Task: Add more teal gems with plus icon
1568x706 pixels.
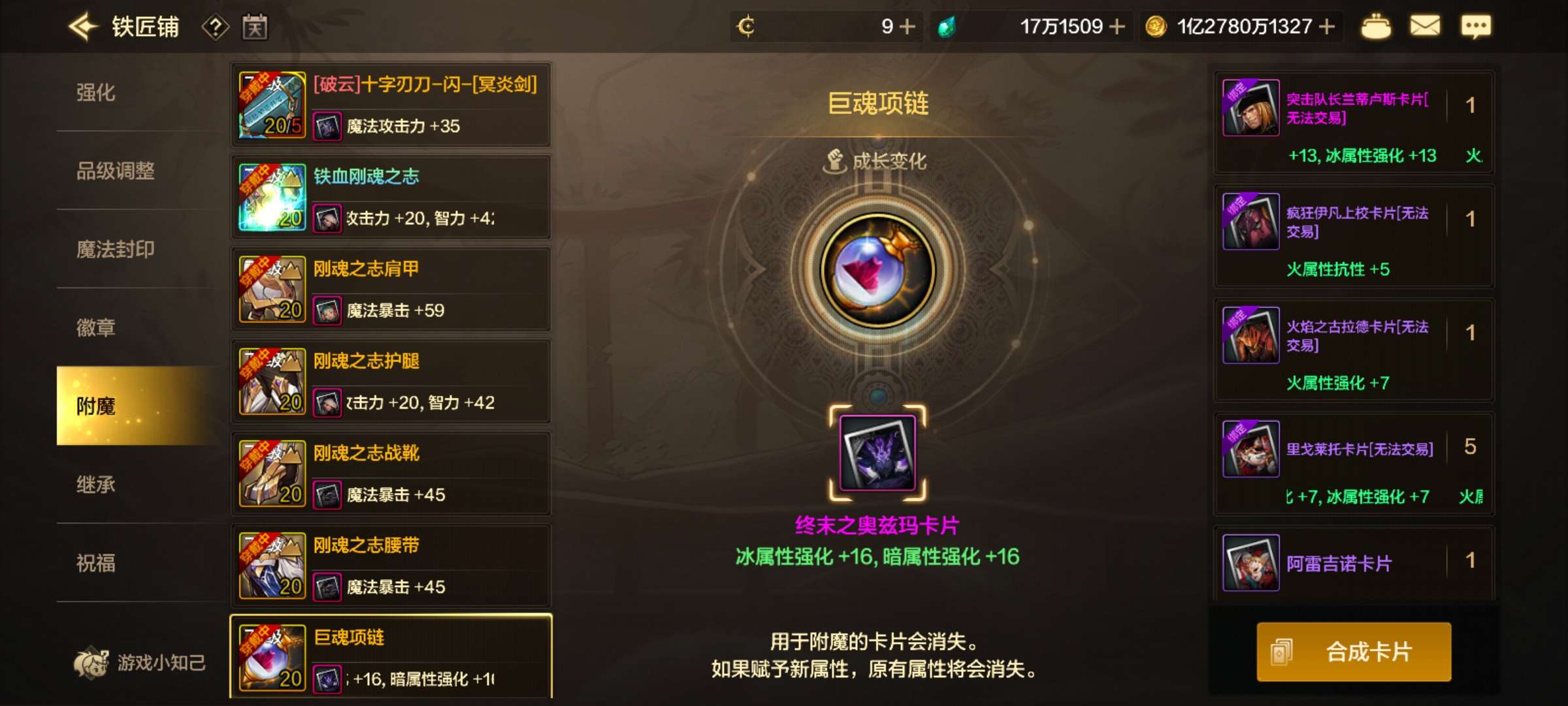Action: (1118, 27)
